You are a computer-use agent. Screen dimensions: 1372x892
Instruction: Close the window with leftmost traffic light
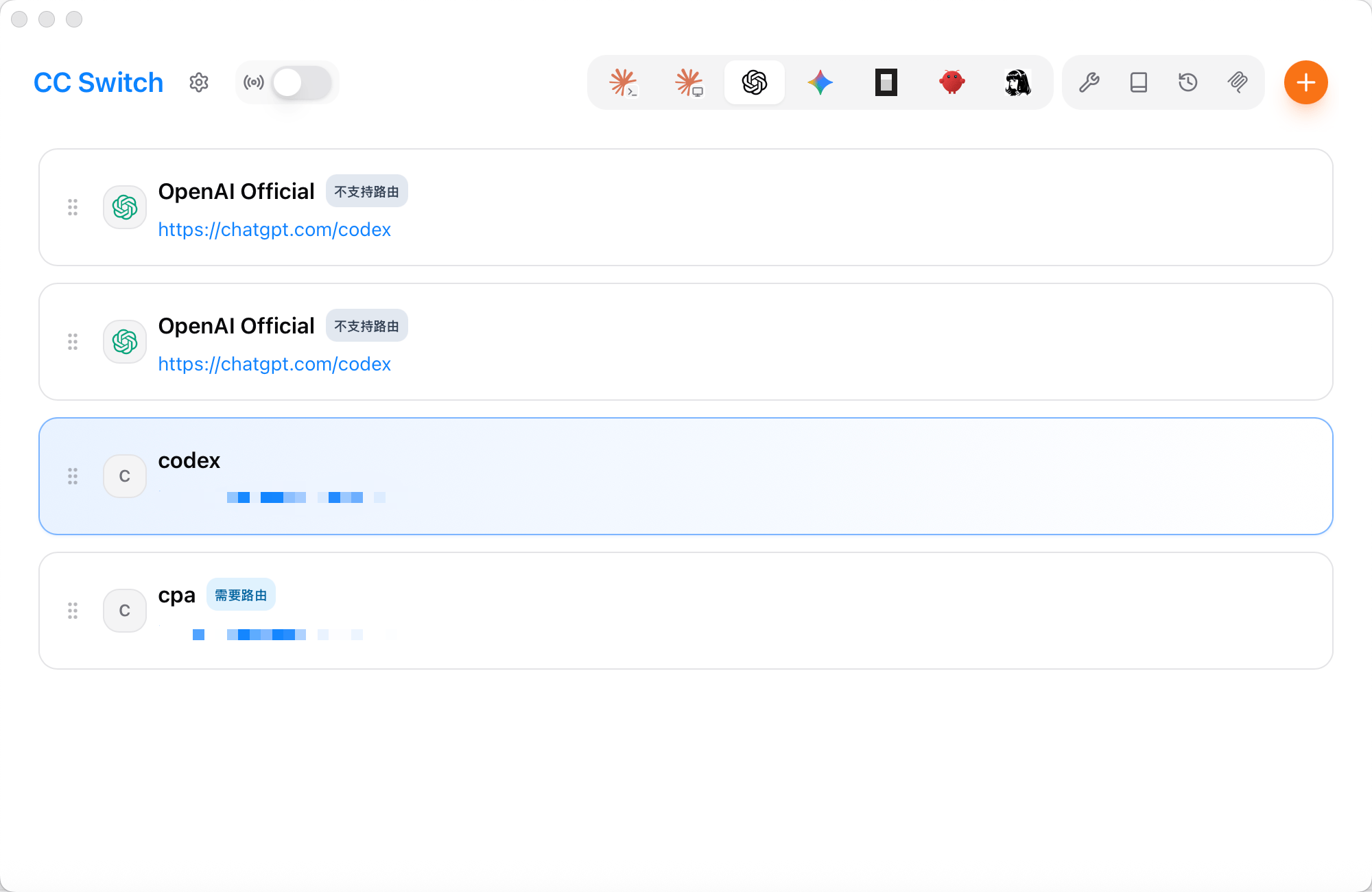(x=19, y=19)
